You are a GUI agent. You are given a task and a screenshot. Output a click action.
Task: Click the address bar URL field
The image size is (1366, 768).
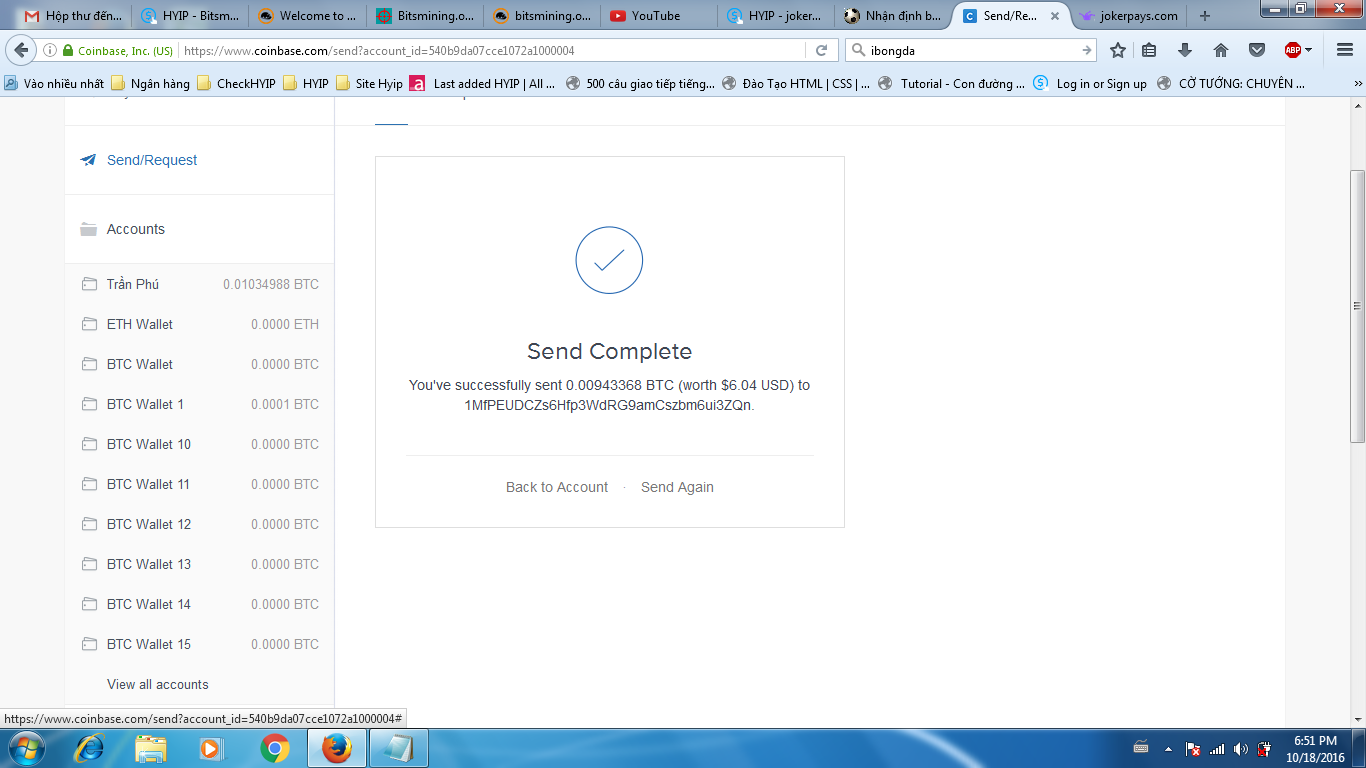tap(490, 50)
